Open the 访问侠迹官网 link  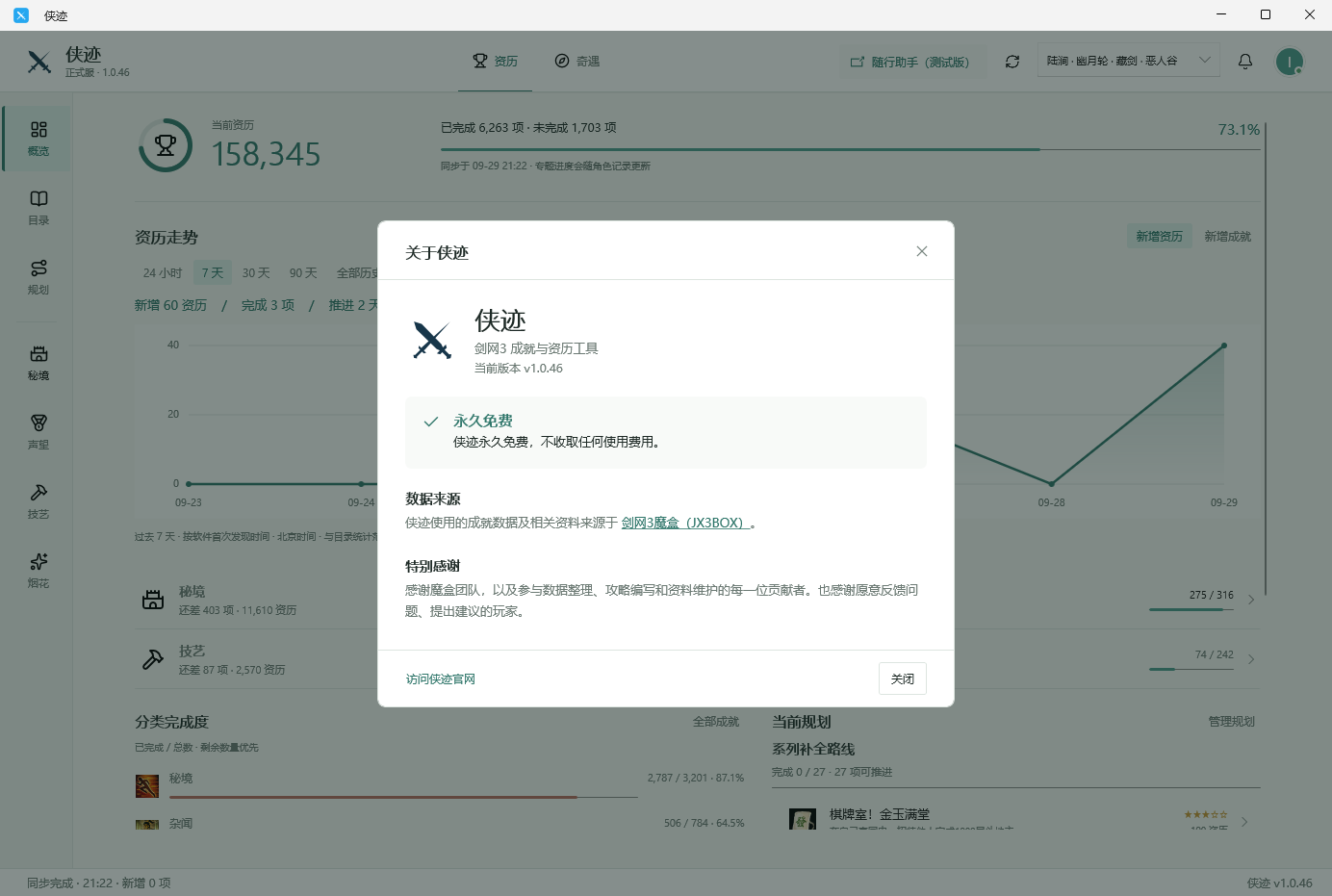point(440,678)
